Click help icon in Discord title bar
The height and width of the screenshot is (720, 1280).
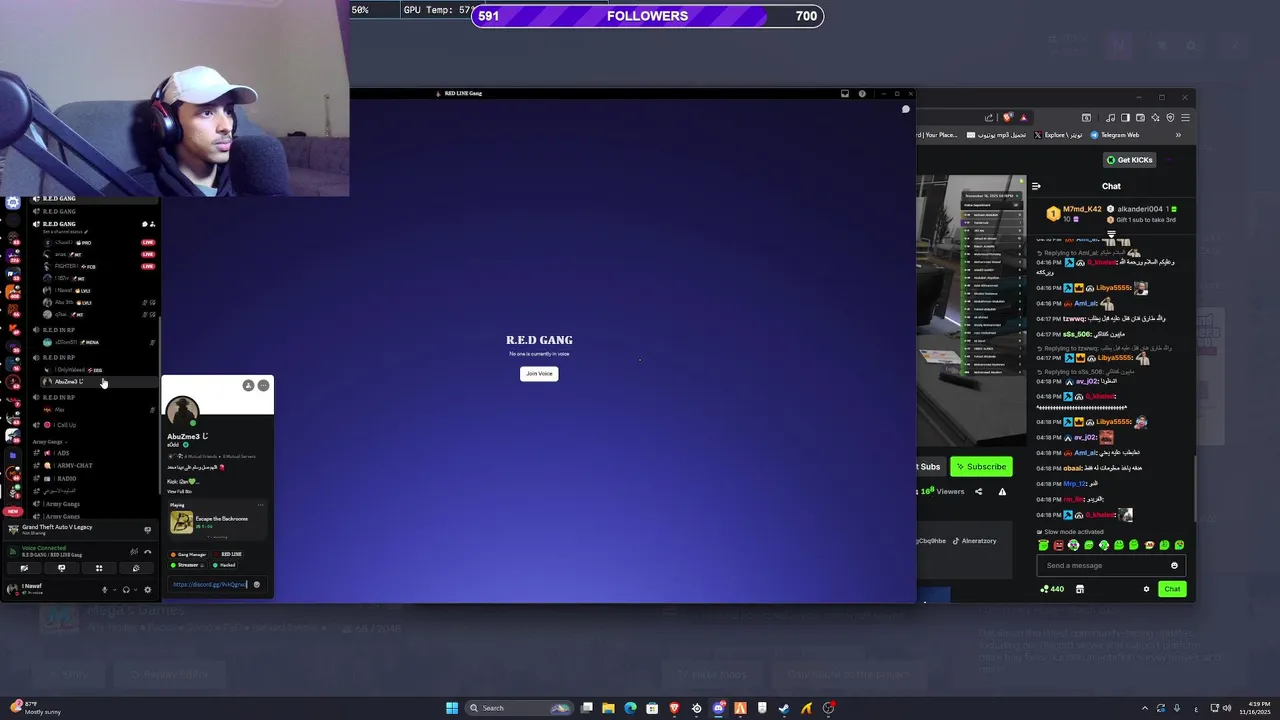click(x=862, y=94)
